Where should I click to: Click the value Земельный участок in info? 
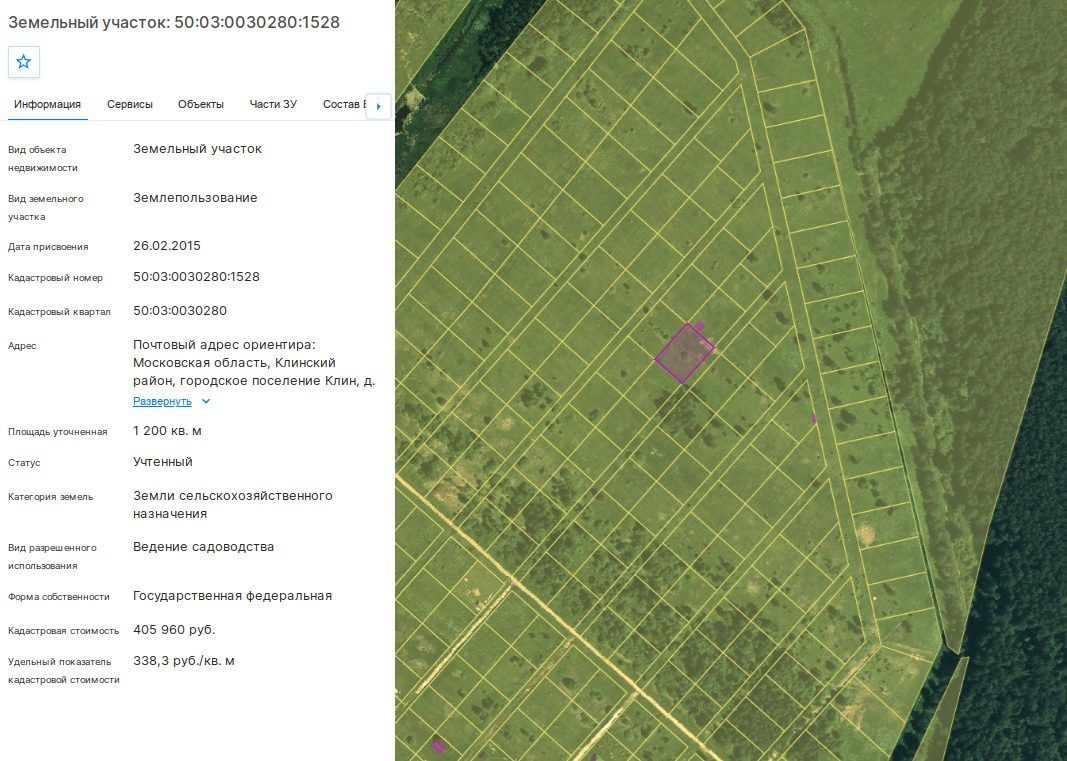coord(197,148)
